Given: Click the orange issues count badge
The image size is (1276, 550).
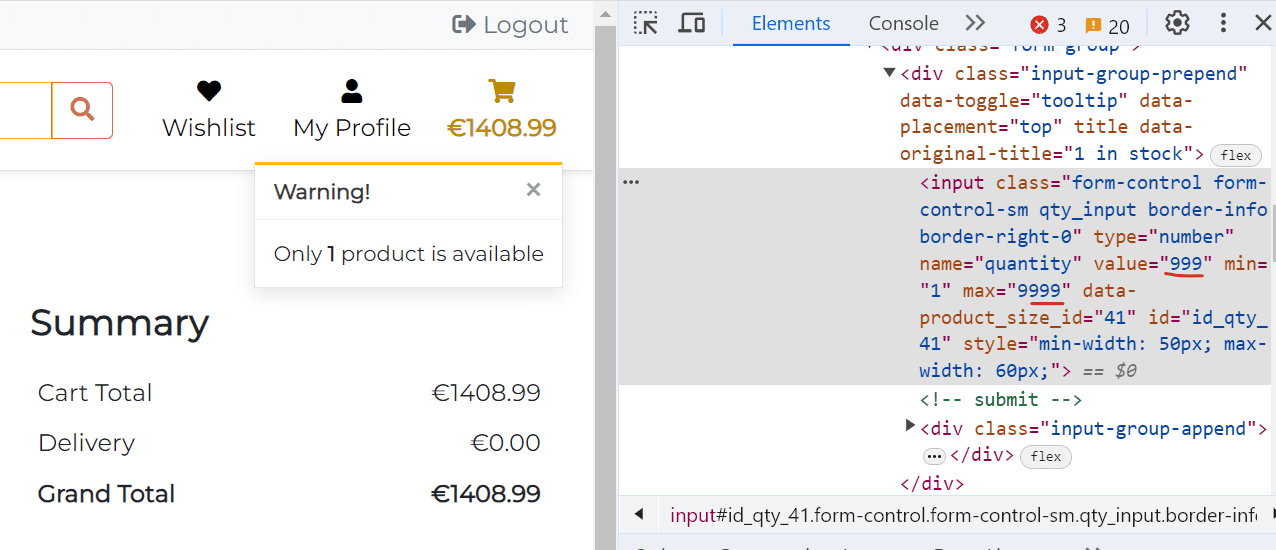Looking at the screenshot, I should [x=1107, y=25].
